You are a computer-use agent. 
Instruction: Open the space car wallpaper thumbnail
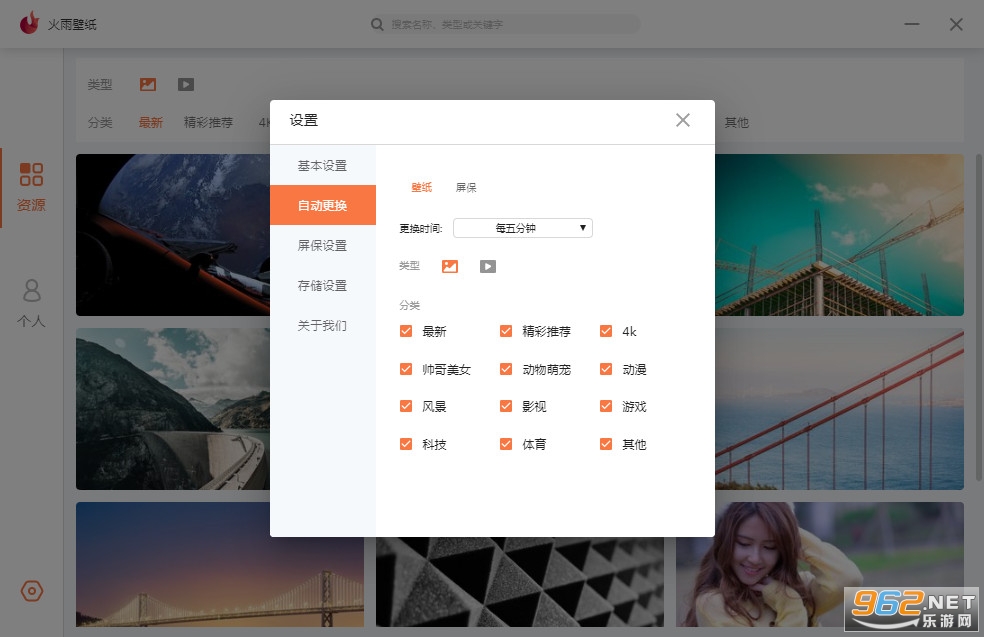[x=173, y=235]
